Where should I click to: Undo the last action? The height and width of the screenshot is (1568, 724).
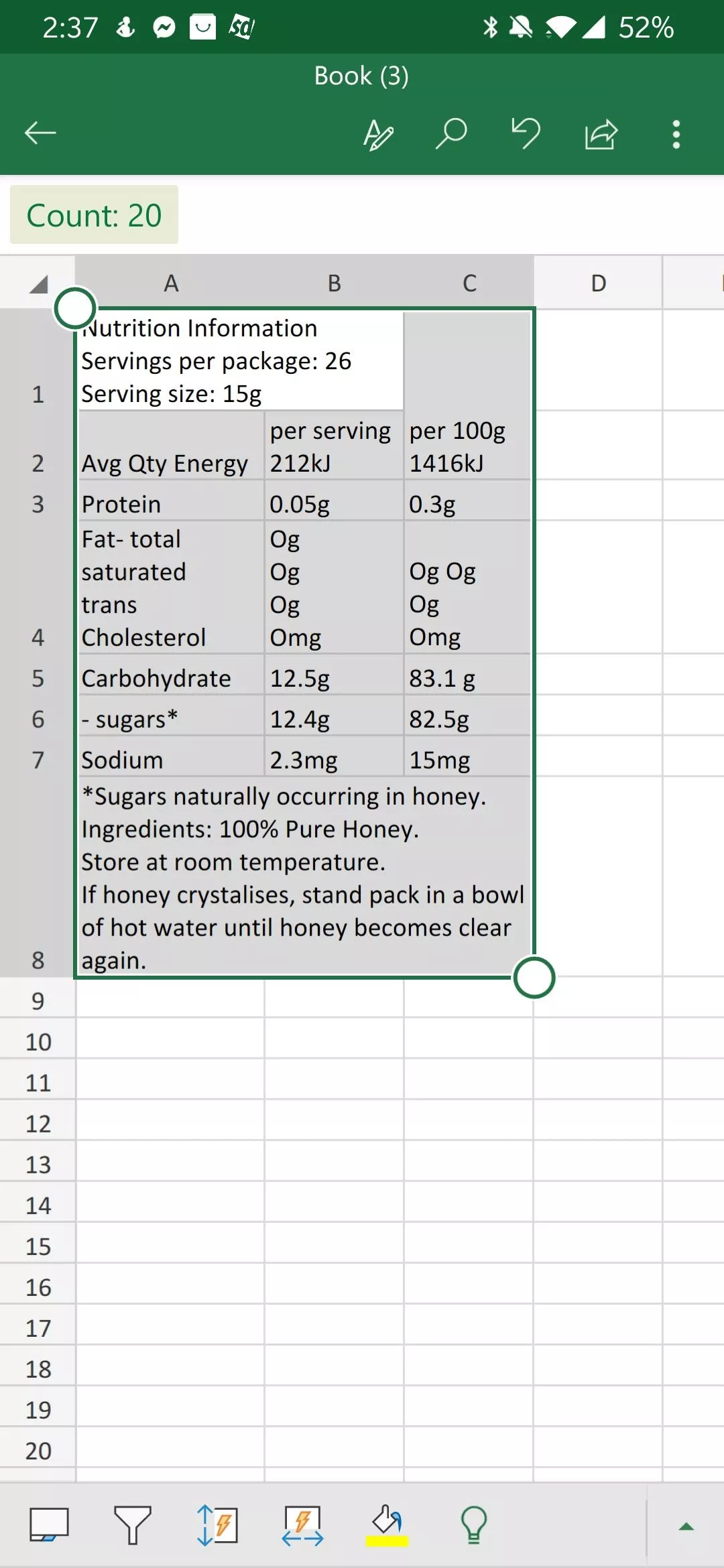tap(526, 133)
